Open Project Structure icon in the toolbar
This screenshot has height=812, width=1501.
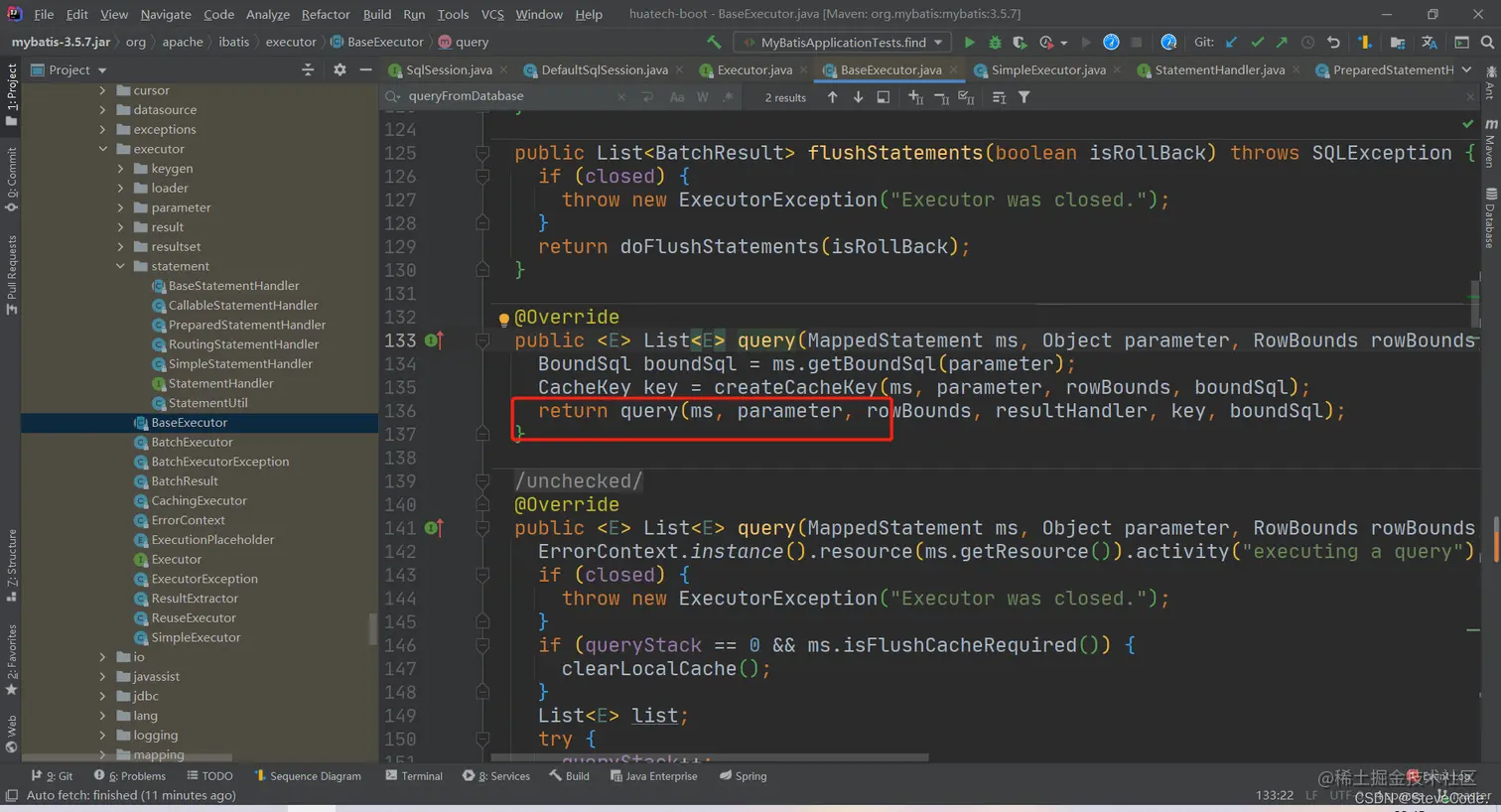[x=1398, y=42]
